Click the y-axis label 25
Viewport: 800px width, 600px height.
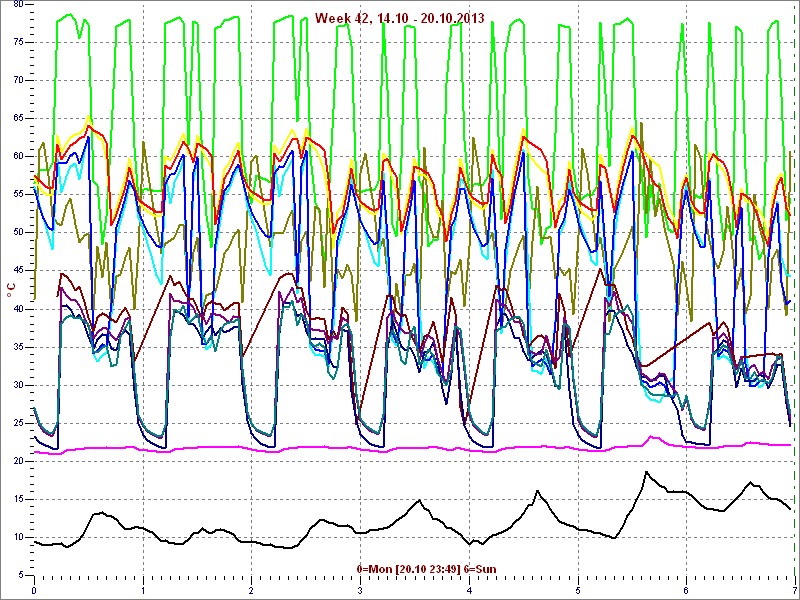tap(17, 423)
